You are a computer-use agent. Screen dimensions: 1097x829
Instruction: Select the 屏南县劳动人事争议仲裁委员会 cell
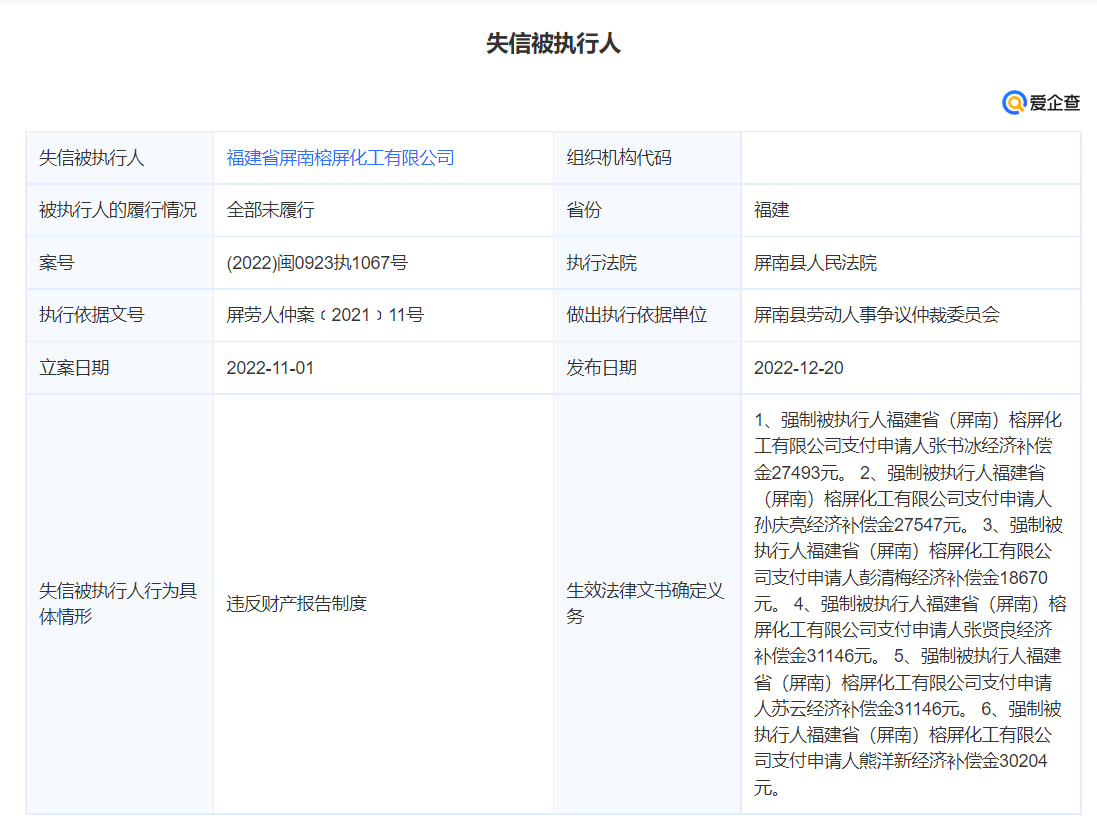coord(876,315)
